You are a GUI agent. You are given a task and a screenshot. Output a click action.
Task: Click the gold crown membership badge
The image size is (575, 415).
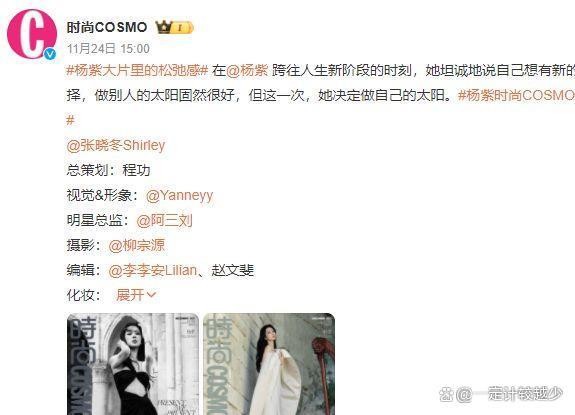click(x=174, y=27)
